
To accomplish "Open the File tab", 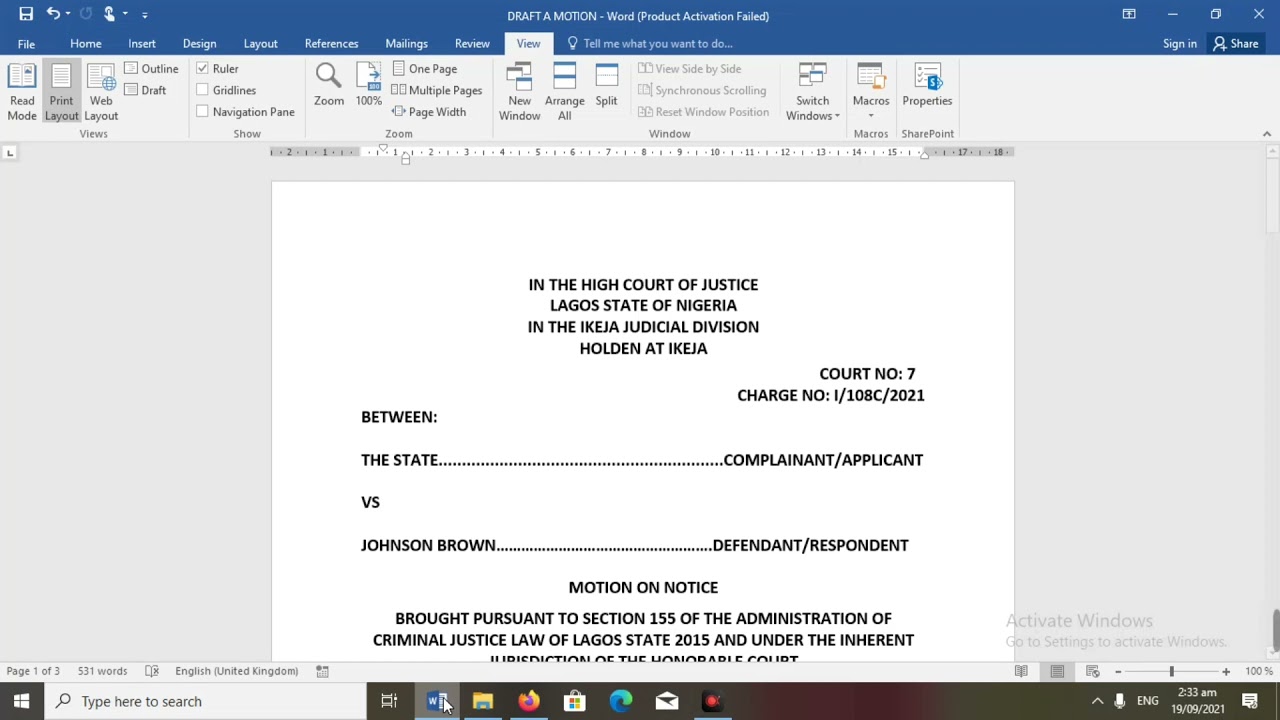I will coord(26,44).
